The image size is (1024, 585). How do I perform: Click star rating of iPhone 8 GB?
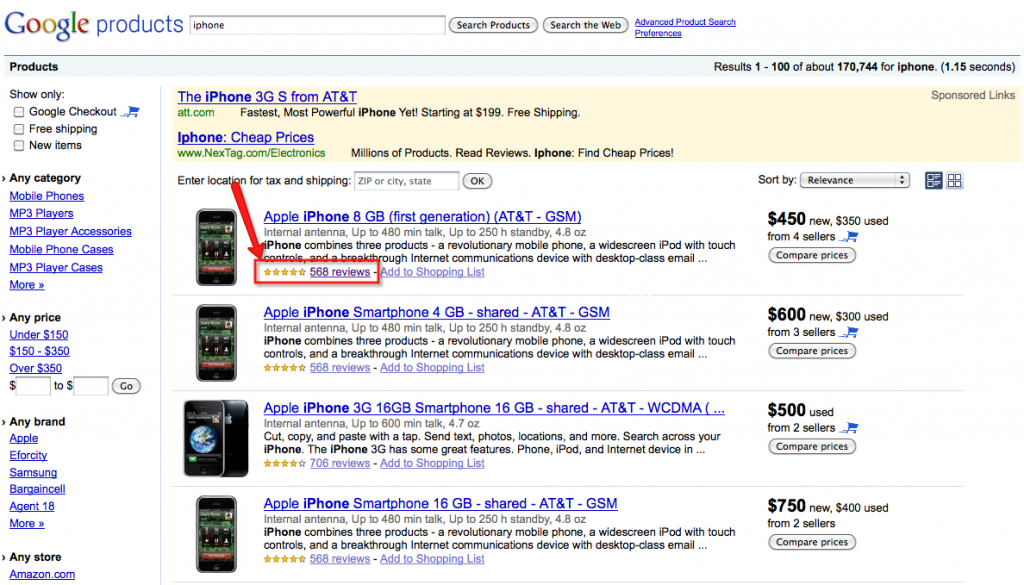pyautogui.click(x=285, y=272)
